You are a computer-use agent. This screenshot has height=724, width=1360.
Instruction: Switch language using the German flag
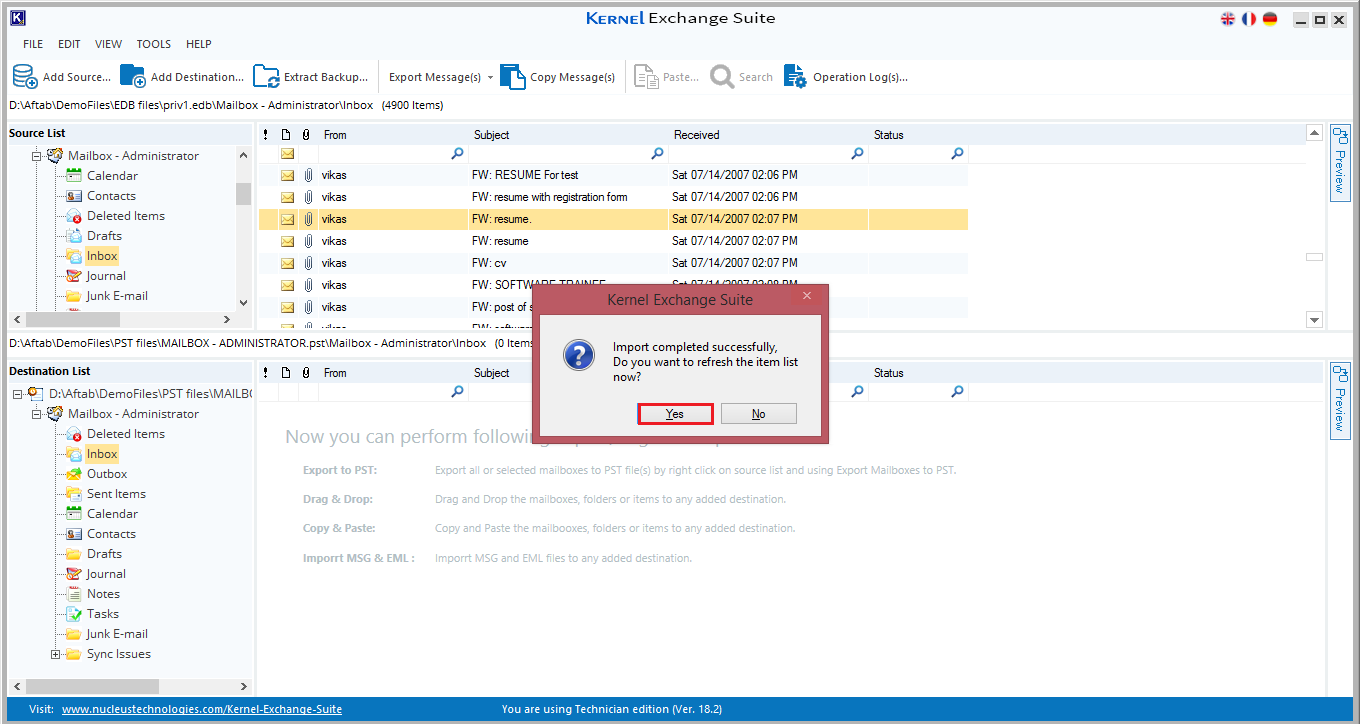[1270, 19]
